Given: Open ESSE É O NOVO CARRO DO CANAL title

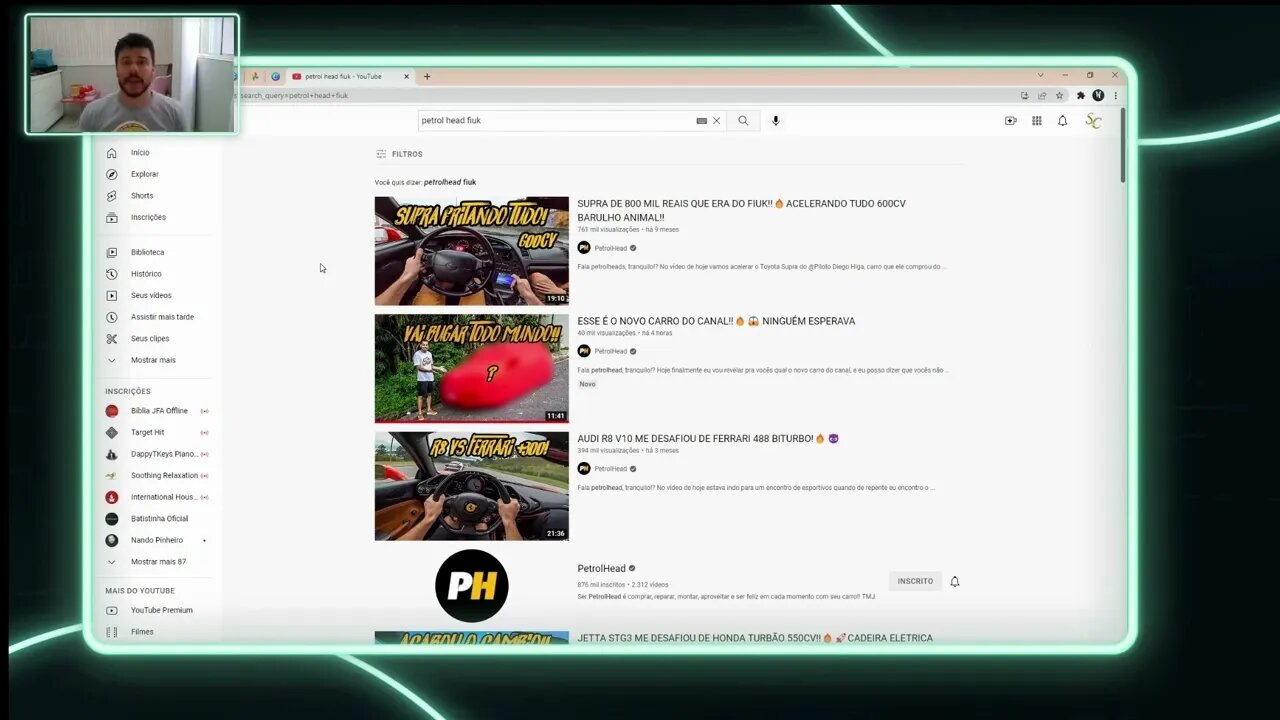Looking at the screenshot, I should point(716,321).
